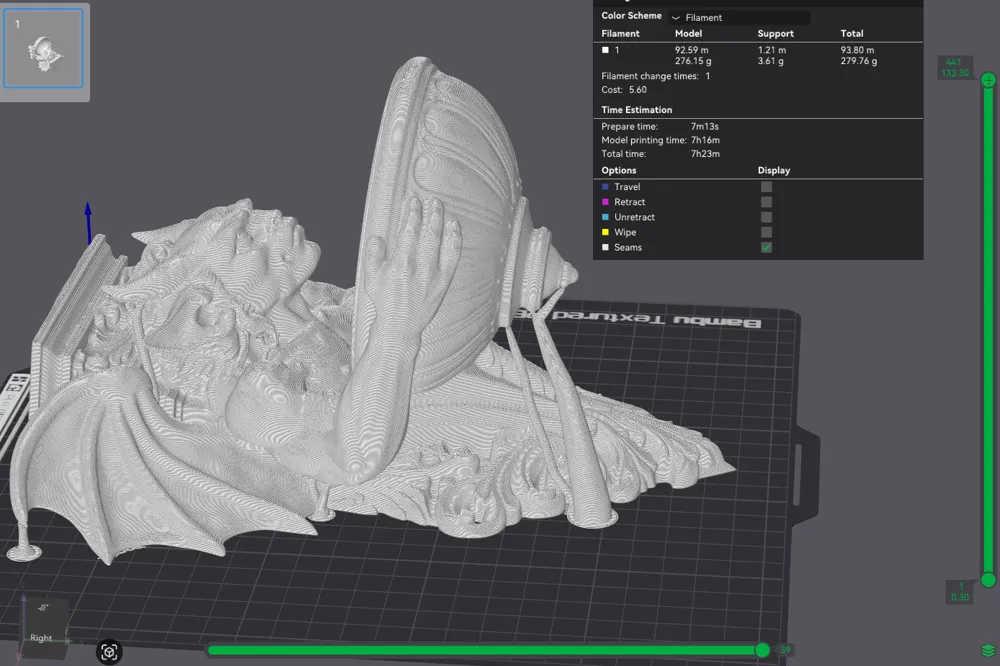Click the plus icon above the vertical layer slider
The height and width of the screenshot is (666, 1000).
tap(988, 79)
